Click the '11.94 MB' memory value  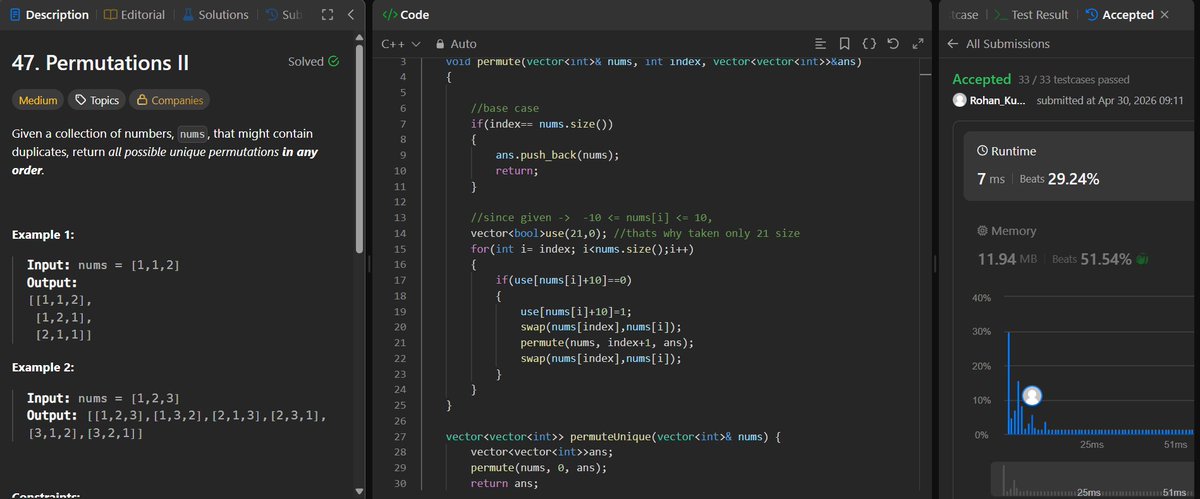1008,259
